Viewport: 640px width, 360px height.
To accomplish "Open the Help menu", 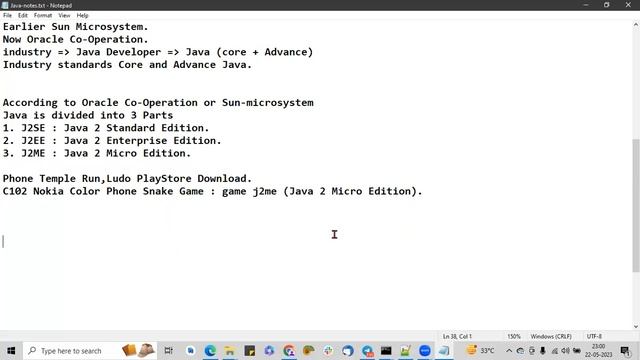I will click(82, 16).
